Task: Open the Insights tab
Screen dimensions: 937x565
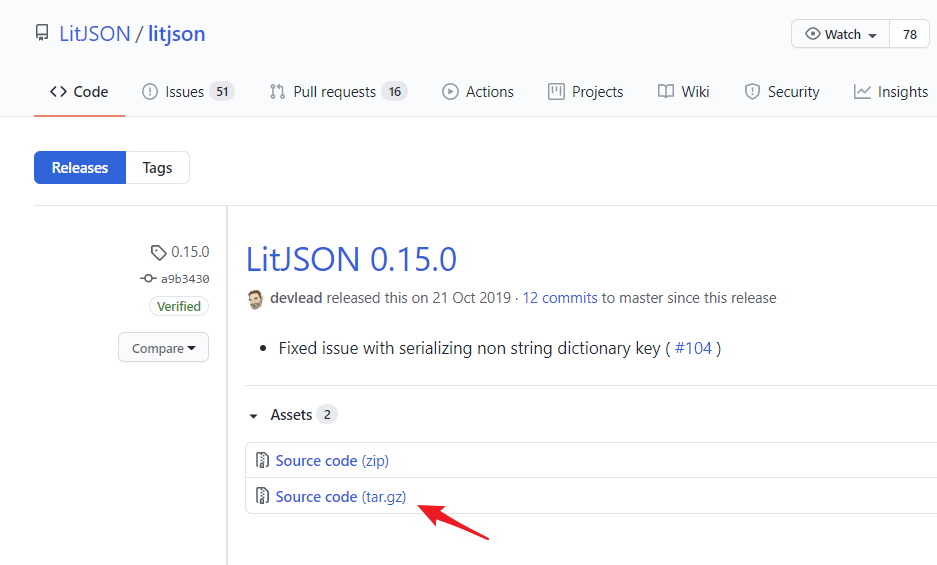Action: (x=891, y=91)
